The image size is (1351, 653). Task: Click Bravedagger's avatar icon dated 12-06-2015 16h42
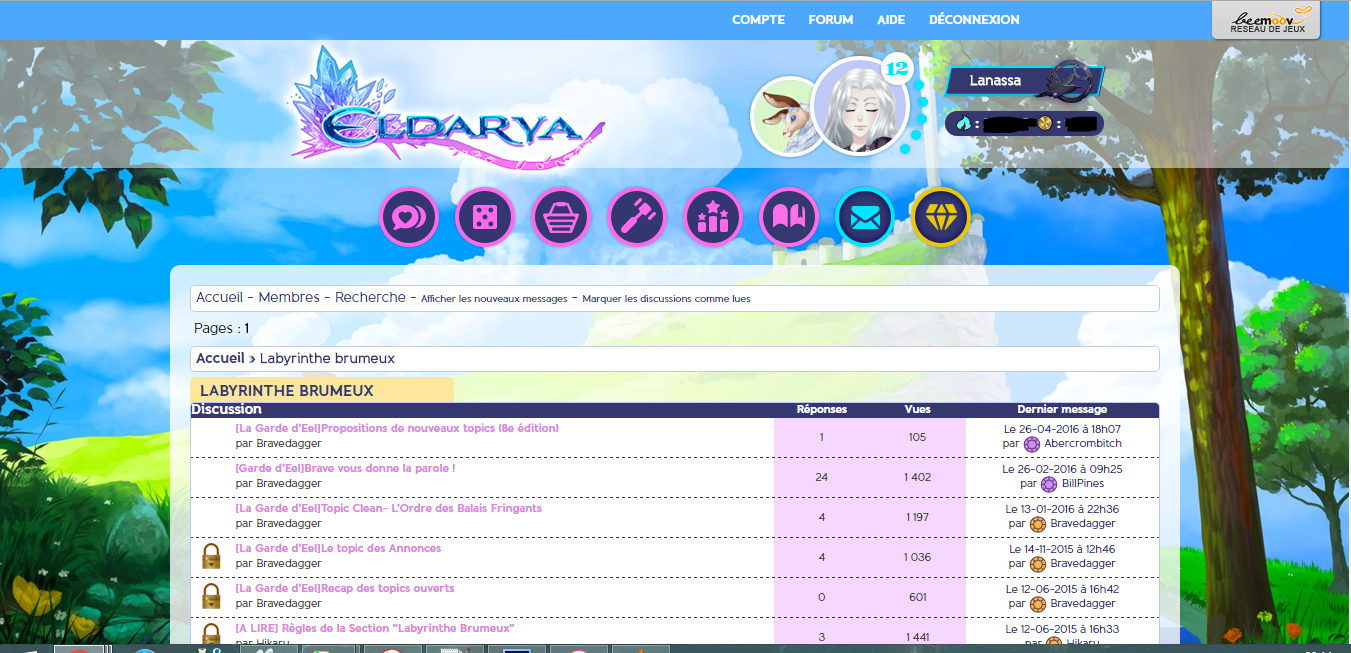pos(1038,604)
